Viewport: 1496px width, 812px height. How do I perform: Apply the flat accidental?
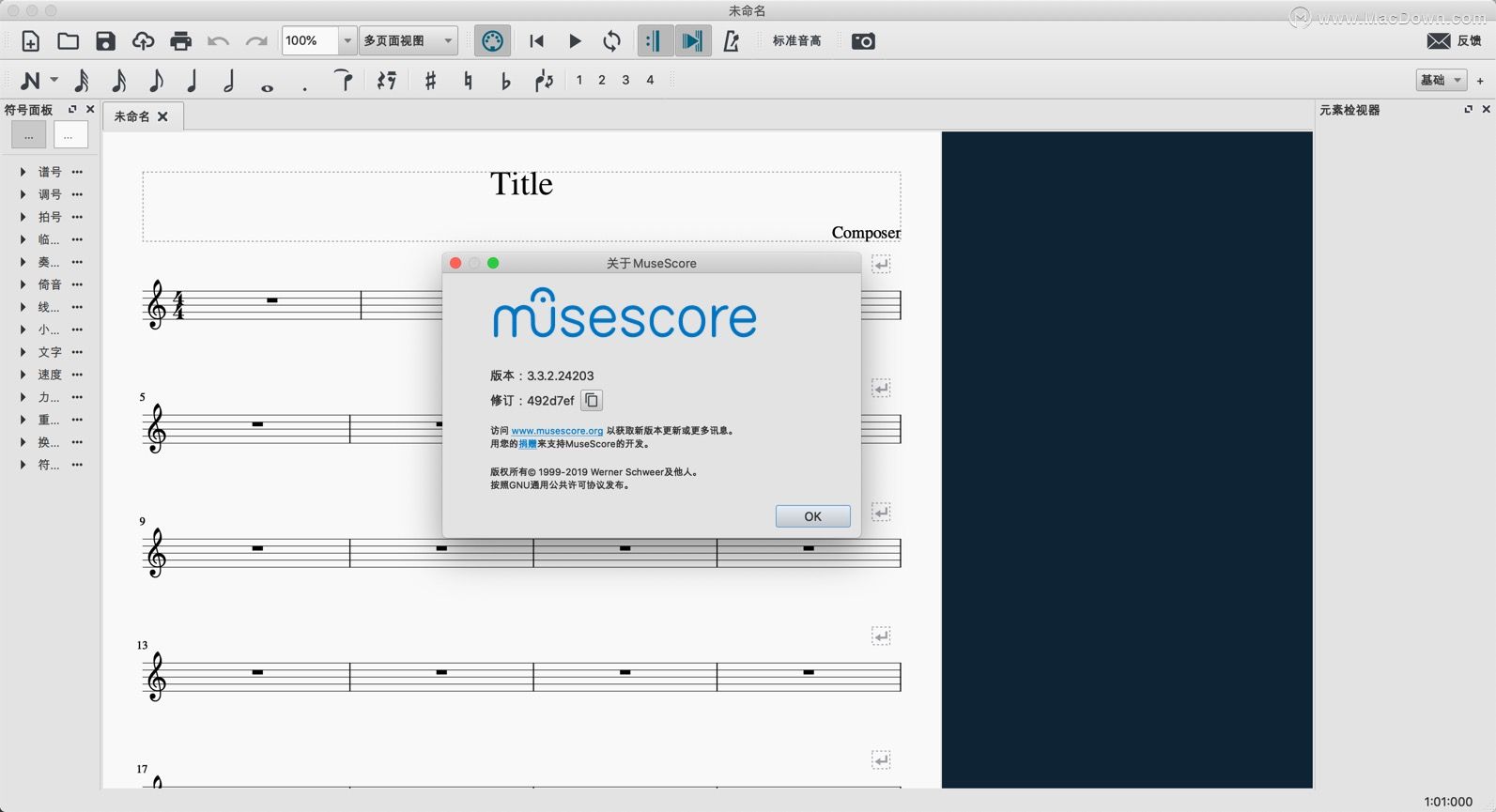coord(505,81)
